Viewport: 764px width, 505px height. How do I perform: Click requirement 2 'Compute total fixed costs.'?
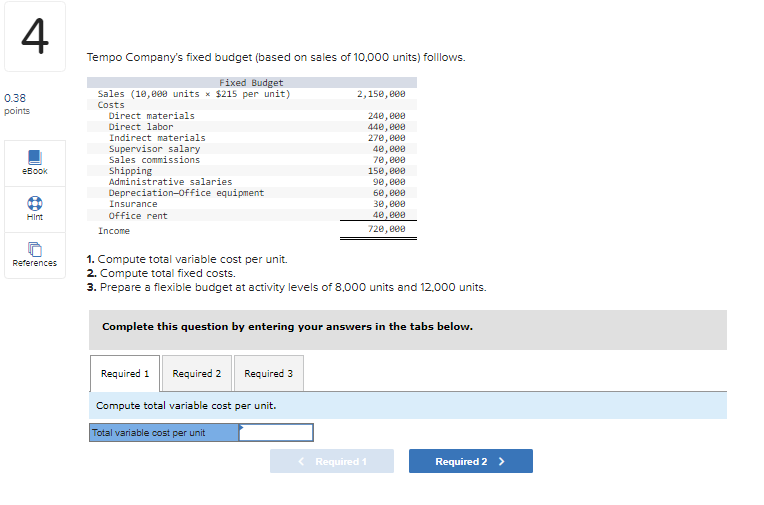point(161,273)
